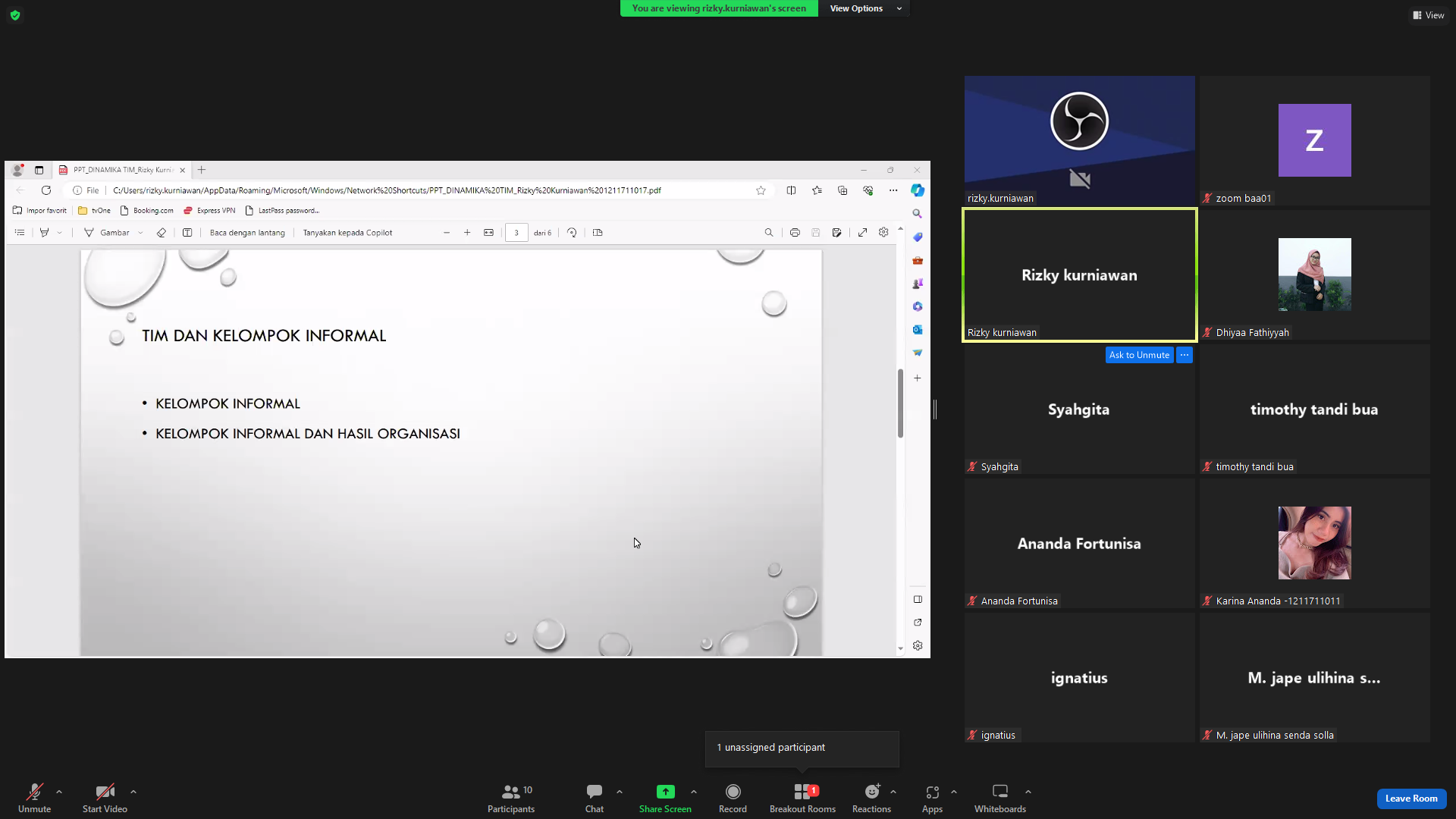Select the PDF eraser tool
The width and height of the screenshot is (1456, 819).
(x=161, y=233)
